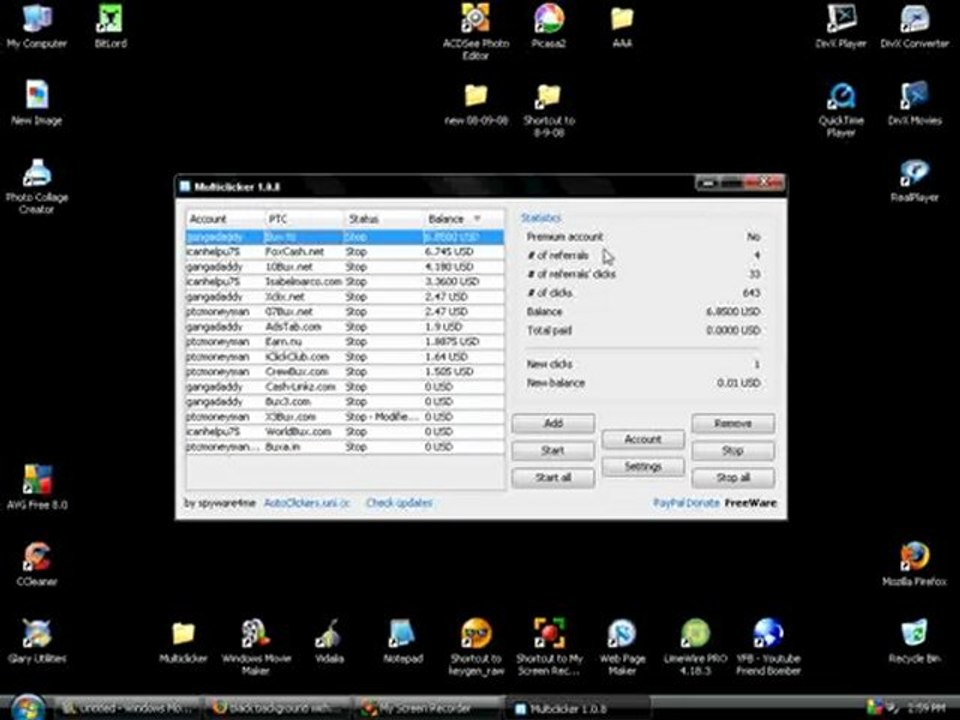Click the Add button in Multiclicker
960x720 pixels.
tap(553, 423)
